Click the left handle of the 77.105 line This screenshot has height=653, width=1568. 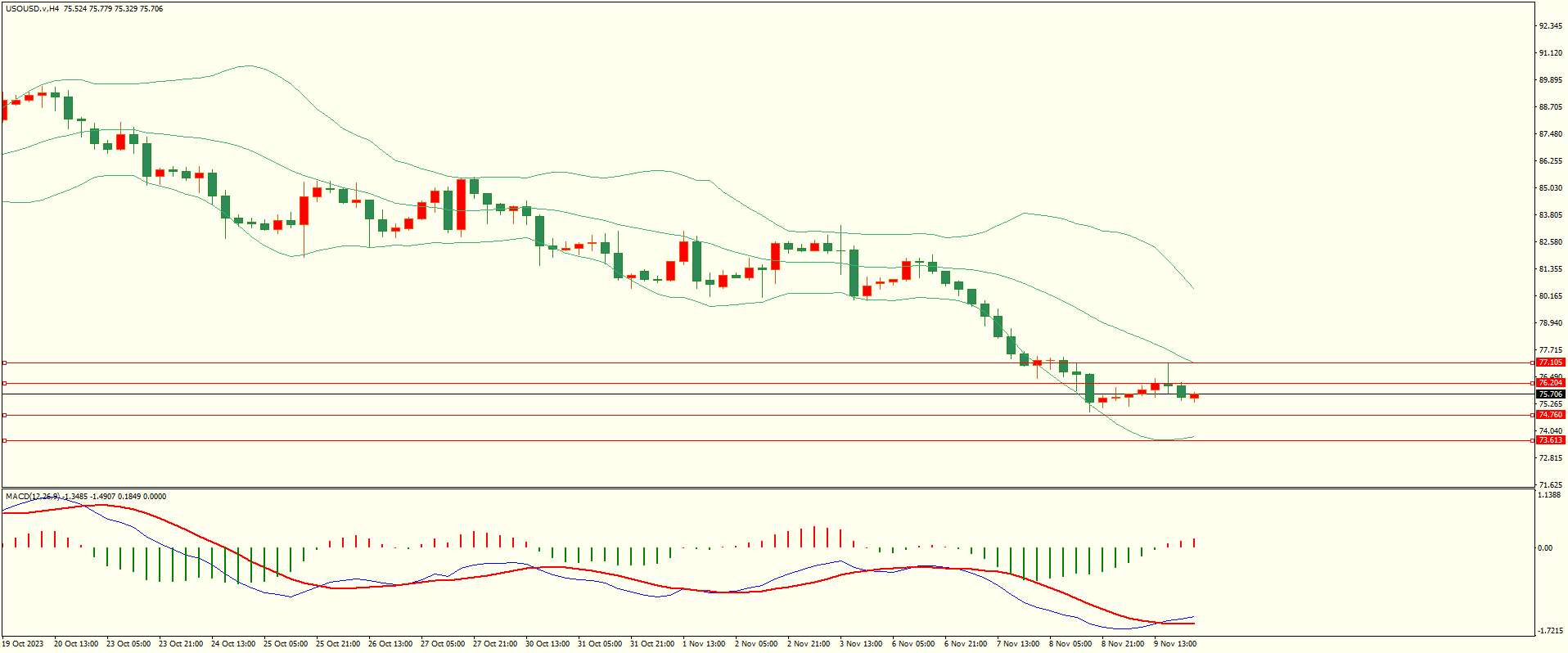4,363
